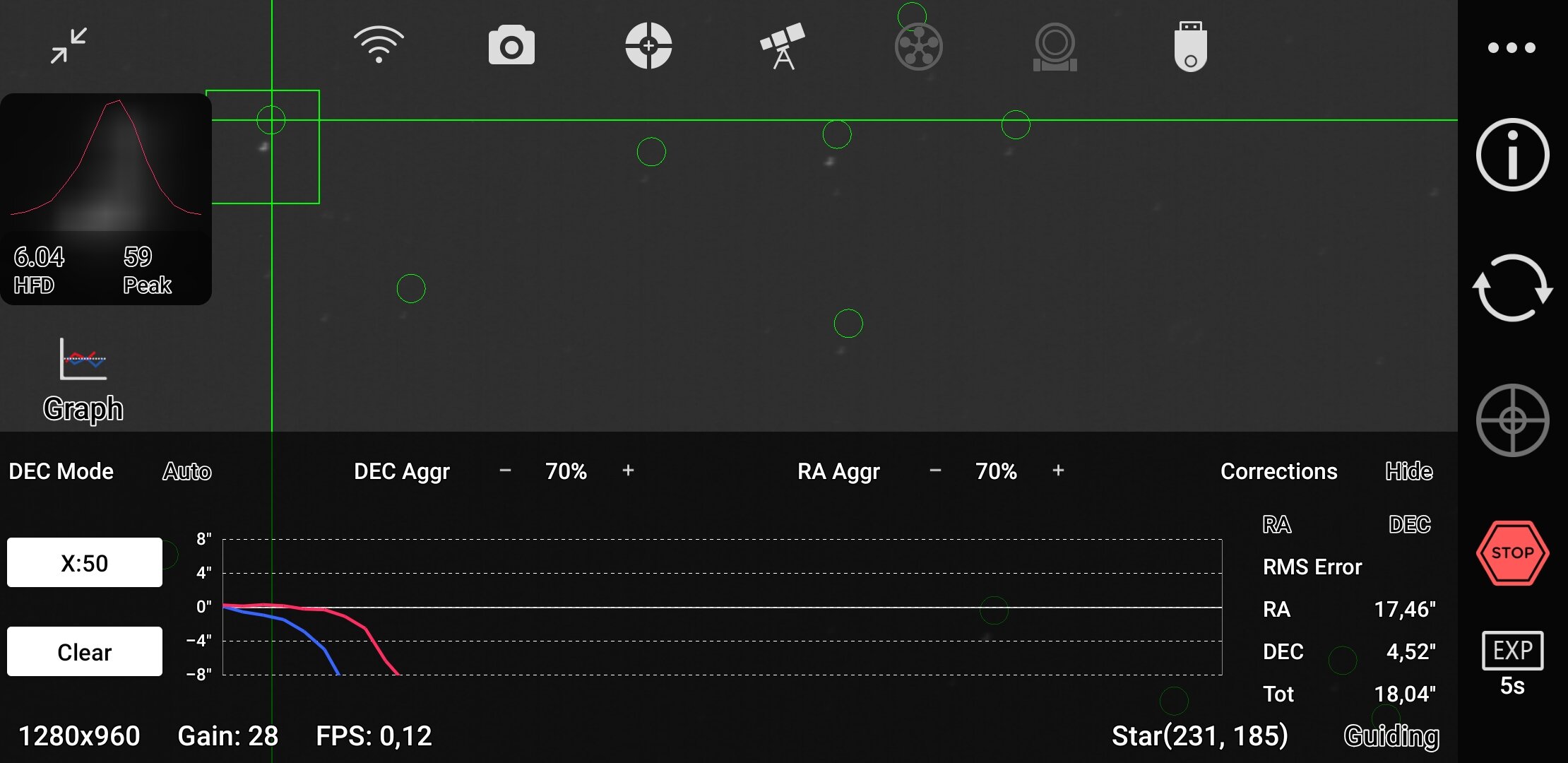1568x763 pixels.
Task: Show the info panel
Action: [x=1512, y=155]
